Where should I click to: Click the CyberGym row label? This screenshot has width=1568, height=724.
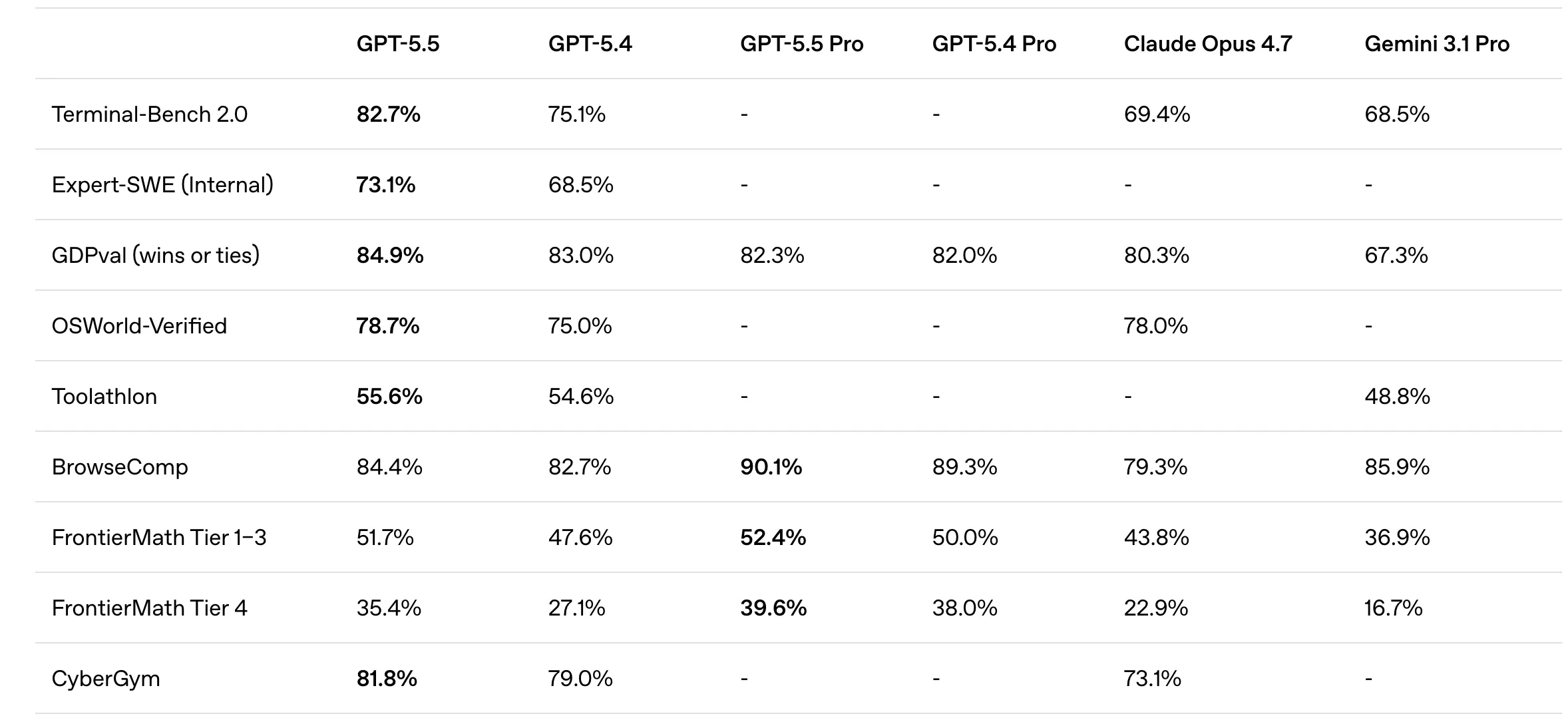click(x=106, y=679)
